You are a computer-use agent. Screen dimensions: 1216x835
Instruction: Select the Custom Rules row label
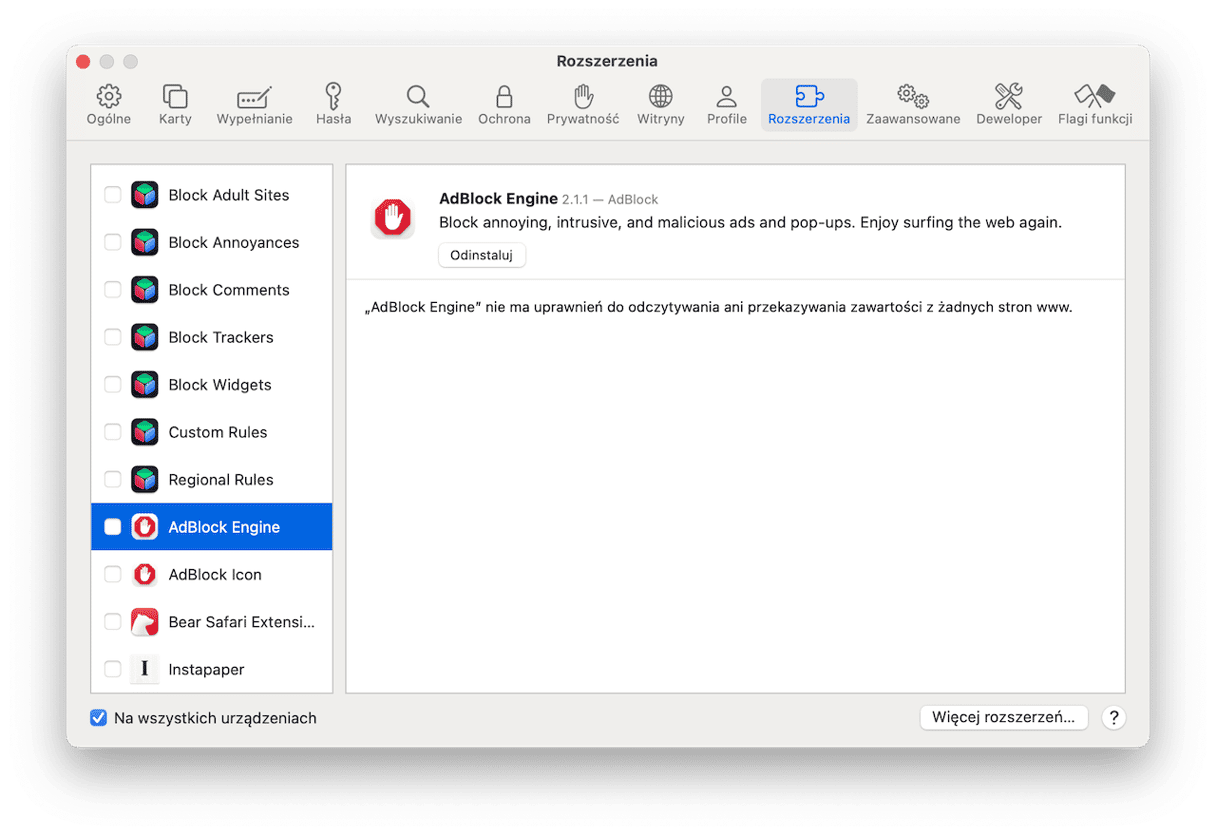pyautogui.click(x=218, y=432)
